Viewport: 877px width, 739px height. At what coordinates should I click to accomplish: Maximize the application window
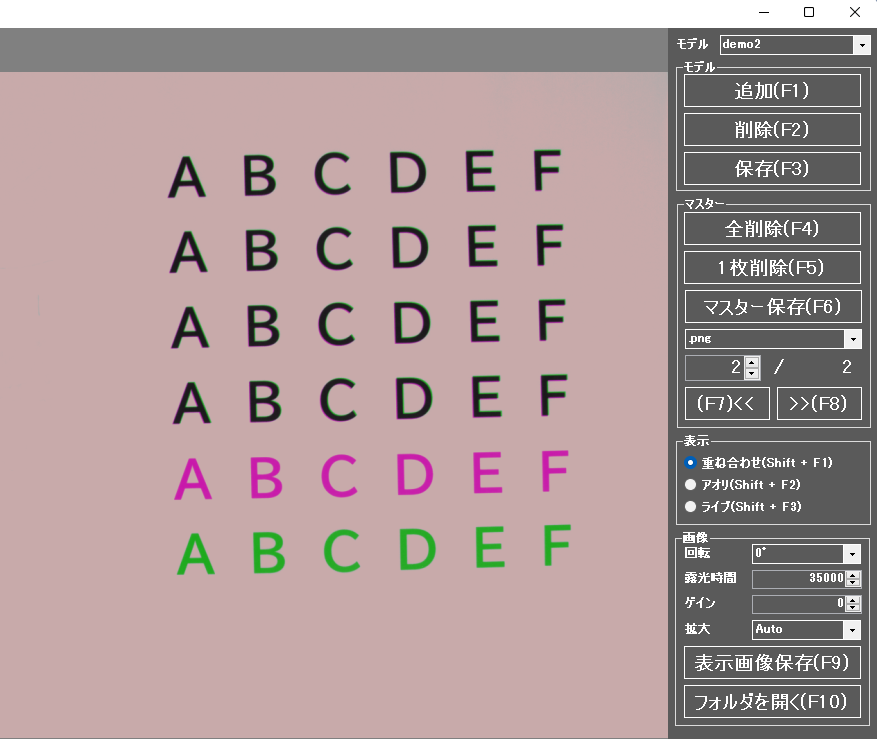[809, 12]
